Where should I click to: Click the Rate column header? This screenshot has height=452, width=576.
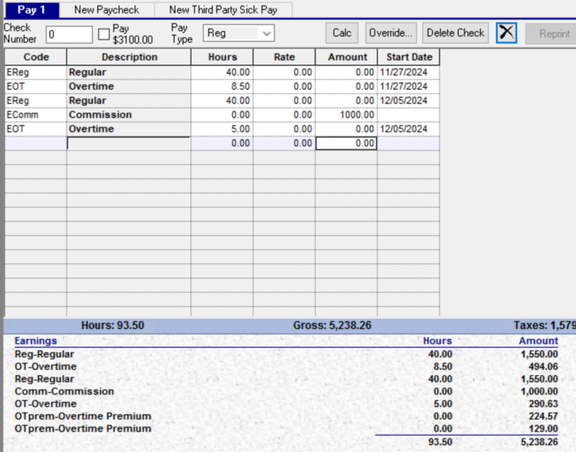(284, 57)
